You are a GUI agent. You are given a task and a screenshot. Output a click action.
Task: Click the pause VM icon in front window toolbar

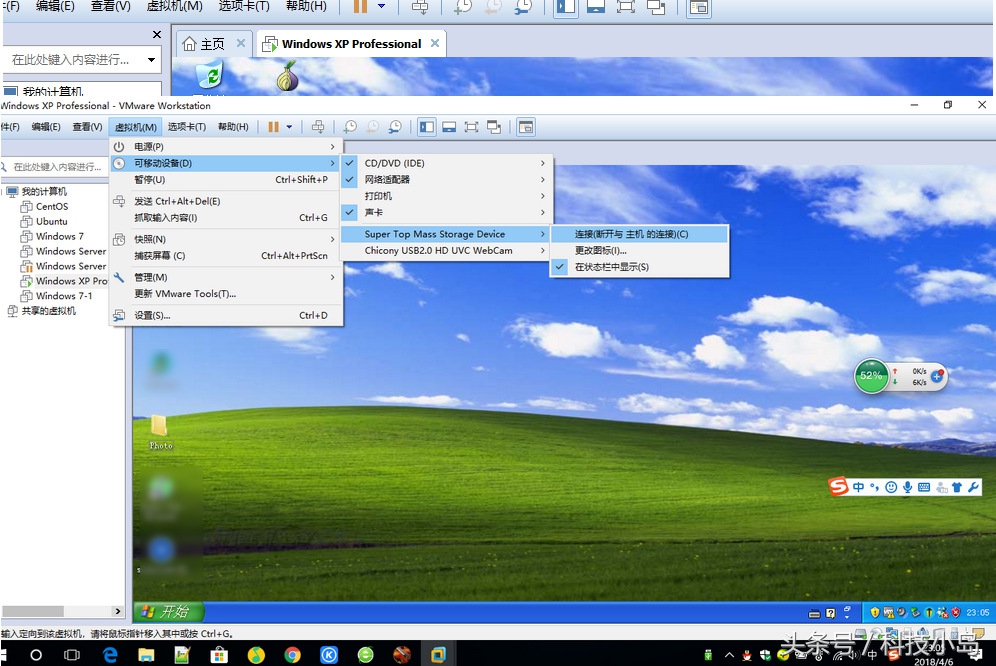[x=273, y=127]
